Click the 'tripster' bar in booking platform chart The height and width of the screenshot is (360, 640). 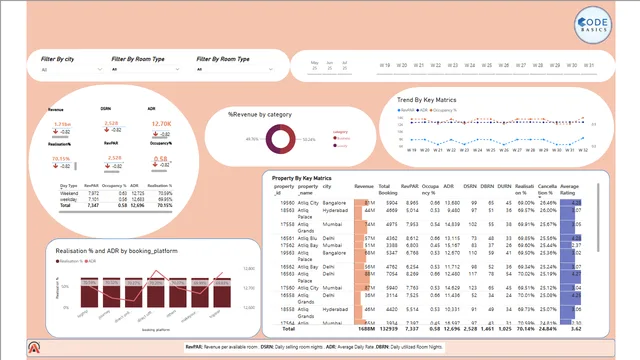coord(222,293)
